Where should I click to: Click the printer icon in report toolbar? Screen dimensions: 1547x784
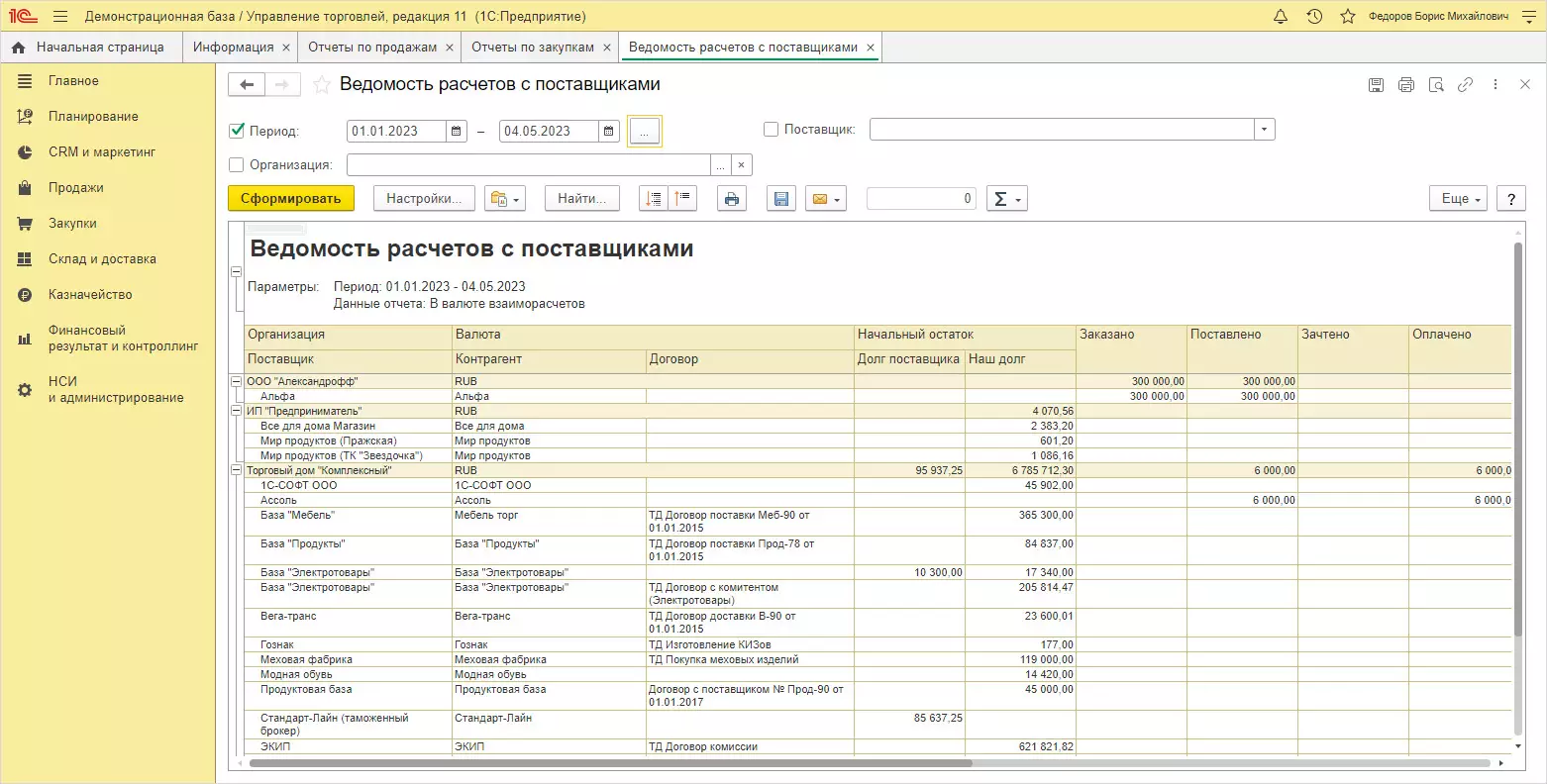coord(731,199)
